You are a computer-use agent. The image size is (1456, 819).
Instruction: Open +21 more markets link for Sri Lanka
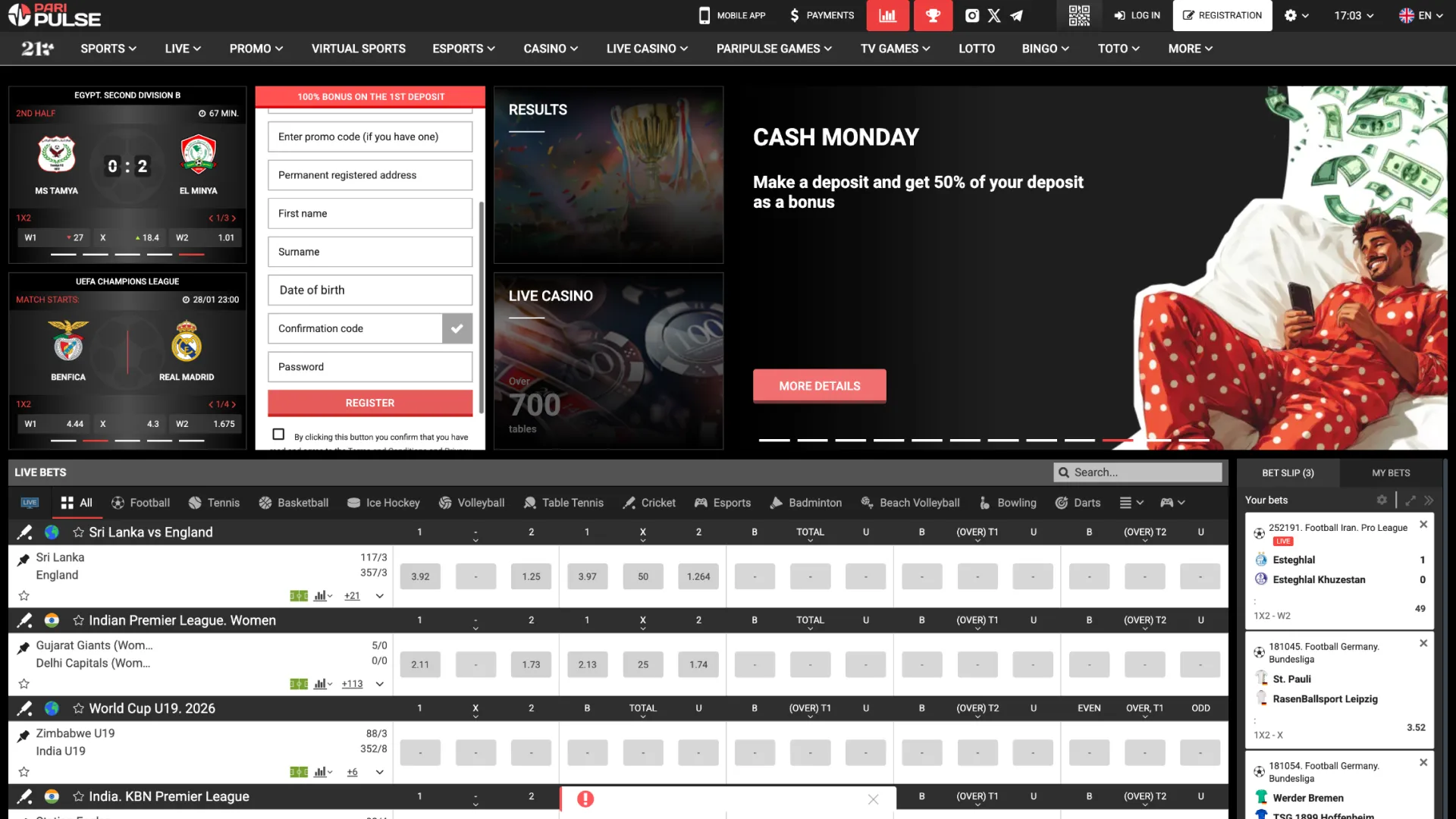pos(352,596)
